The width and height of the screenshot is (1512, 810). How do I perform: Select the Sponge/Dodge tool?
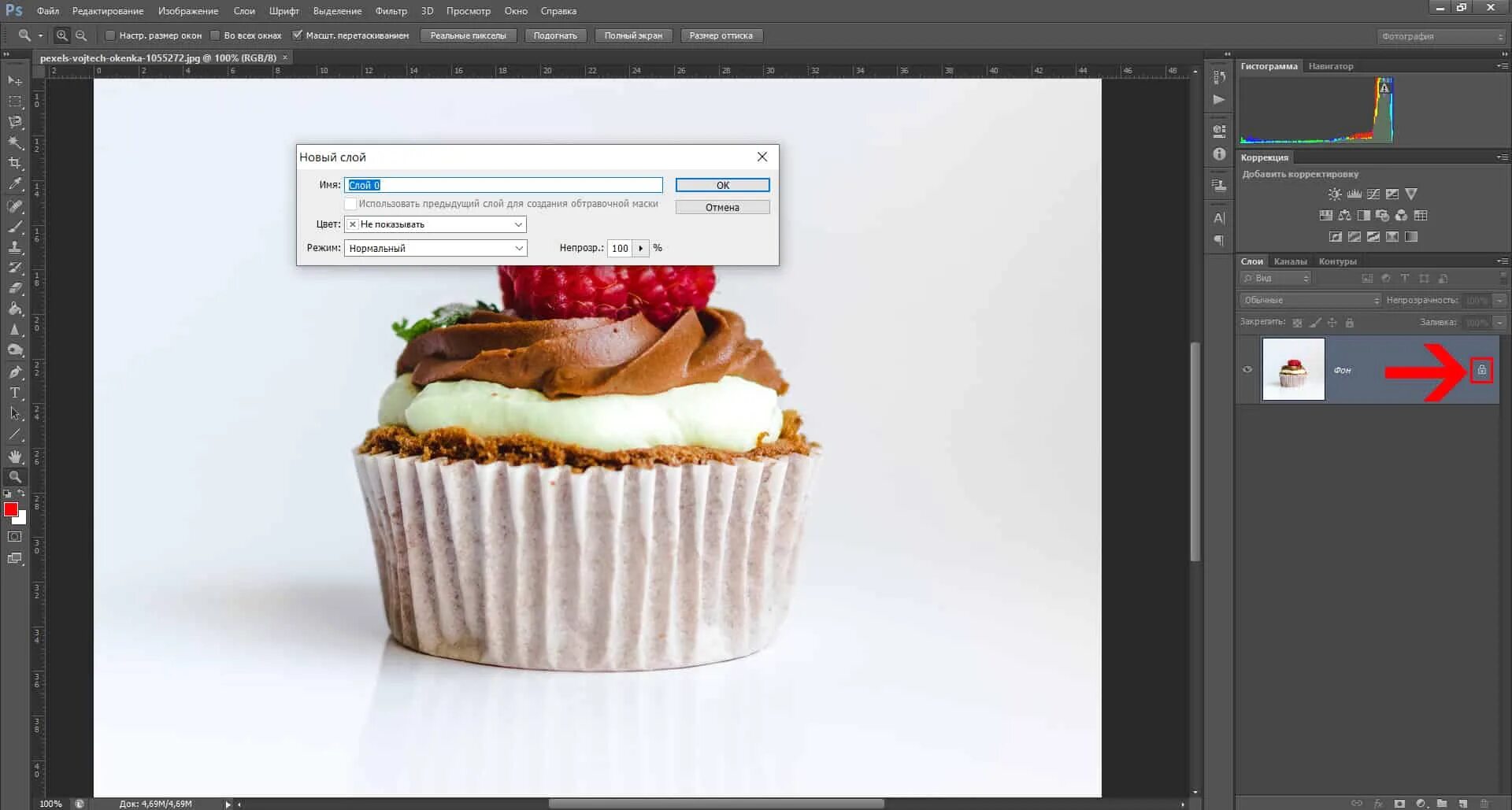15,350
